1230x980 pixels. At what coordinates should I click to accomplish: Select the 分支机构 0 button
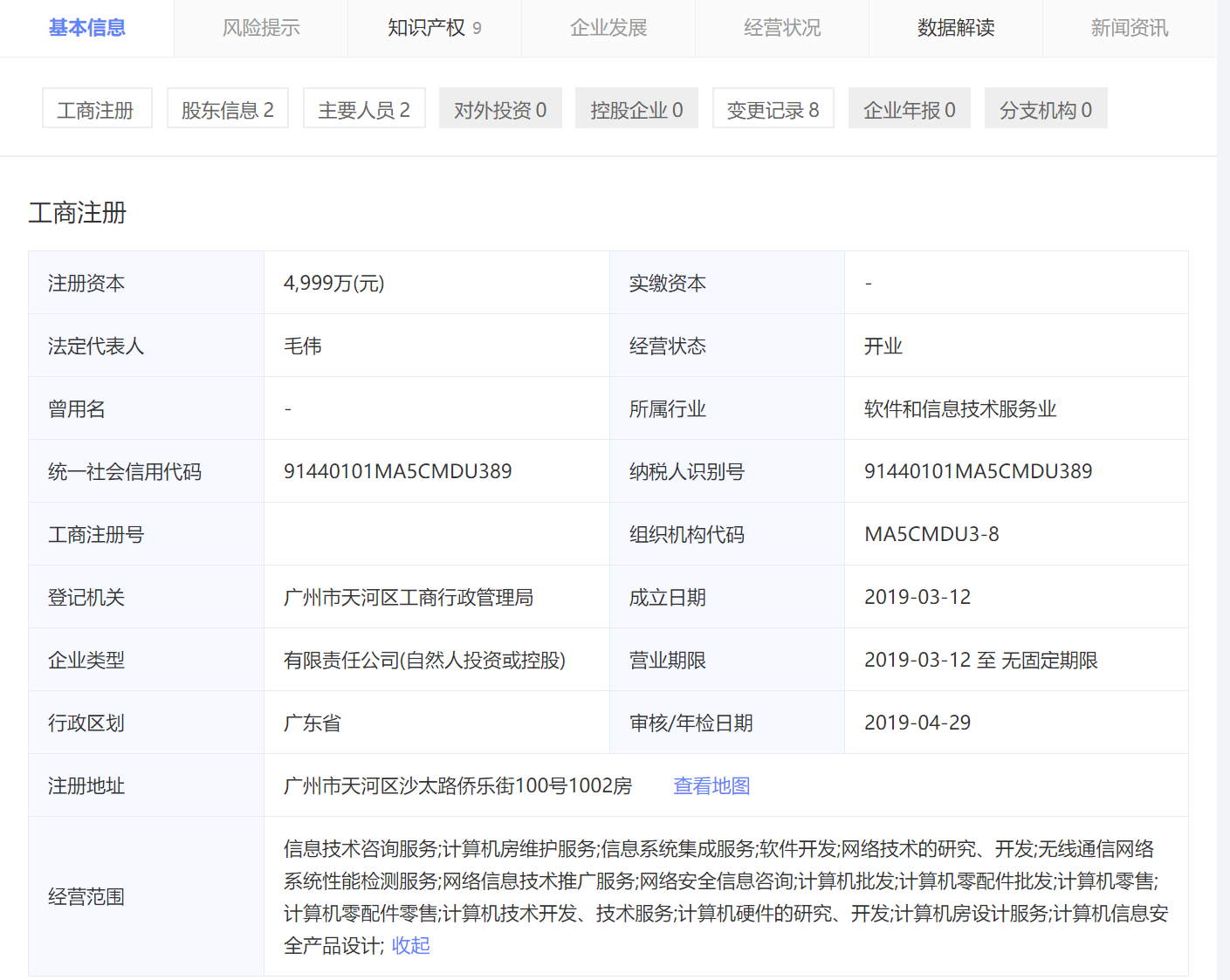[1046, 110]
